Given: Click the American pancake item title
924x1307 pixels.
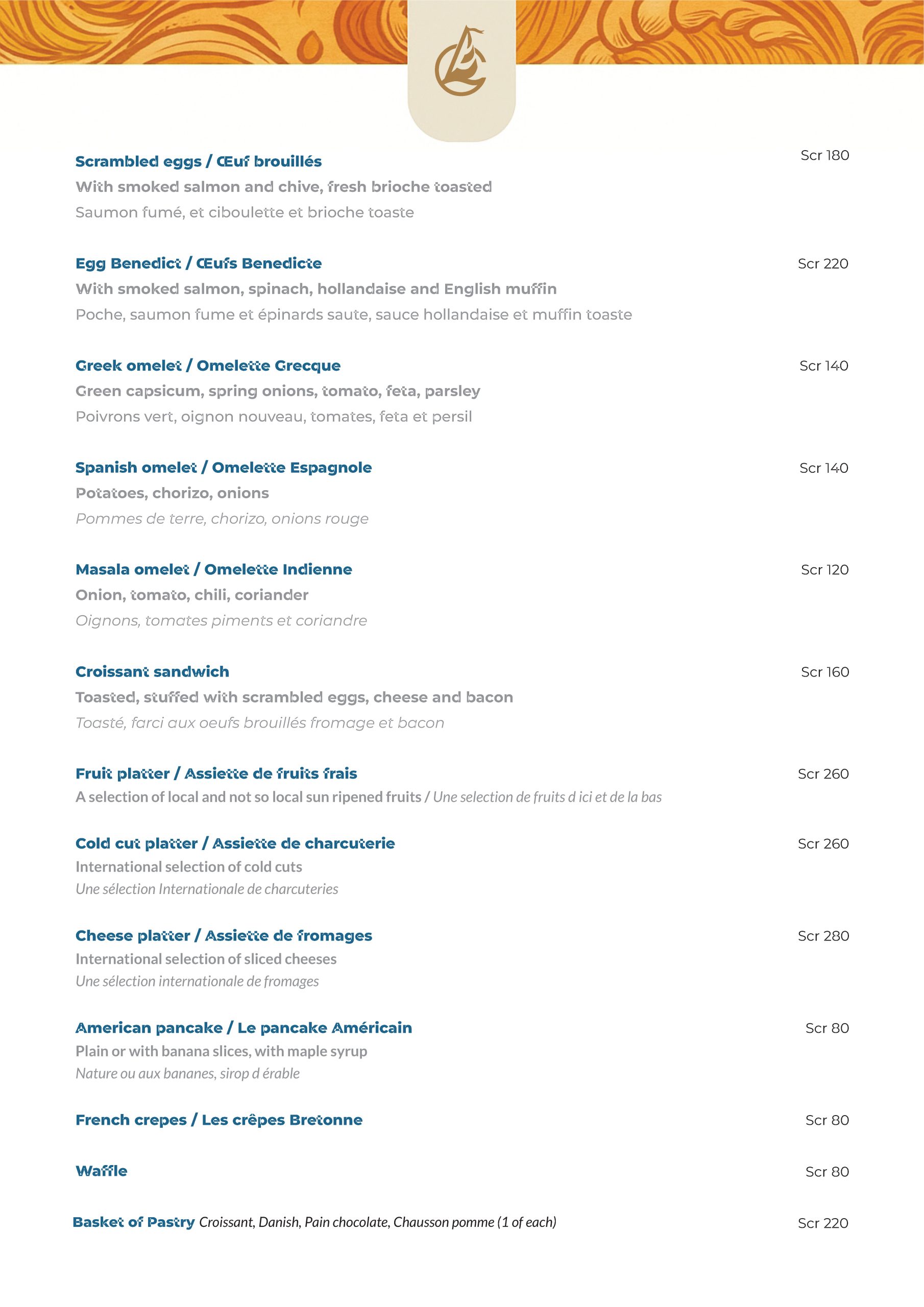Looking at the screenshot, I should tap(244, 1028).
